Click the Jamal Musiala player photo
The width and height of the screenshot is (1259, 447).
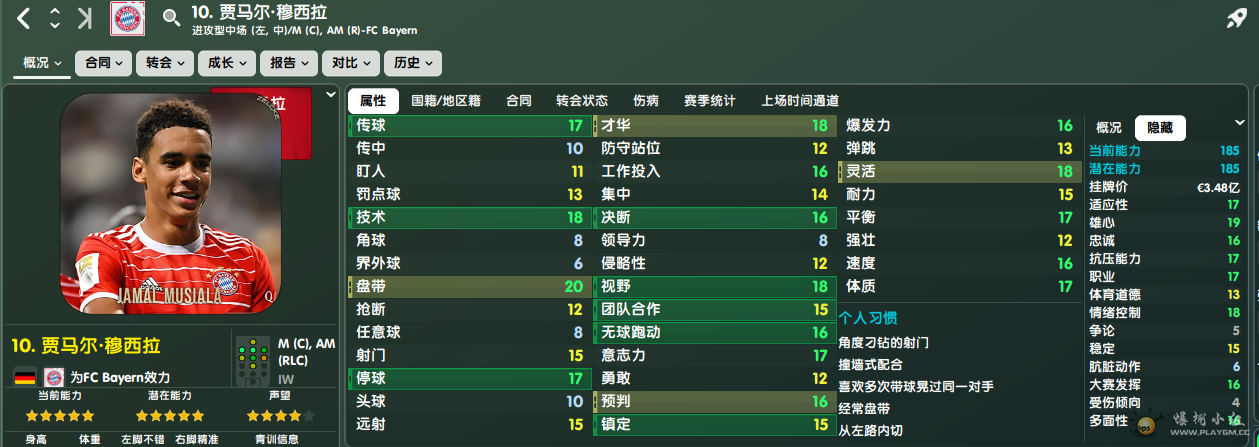170,204
